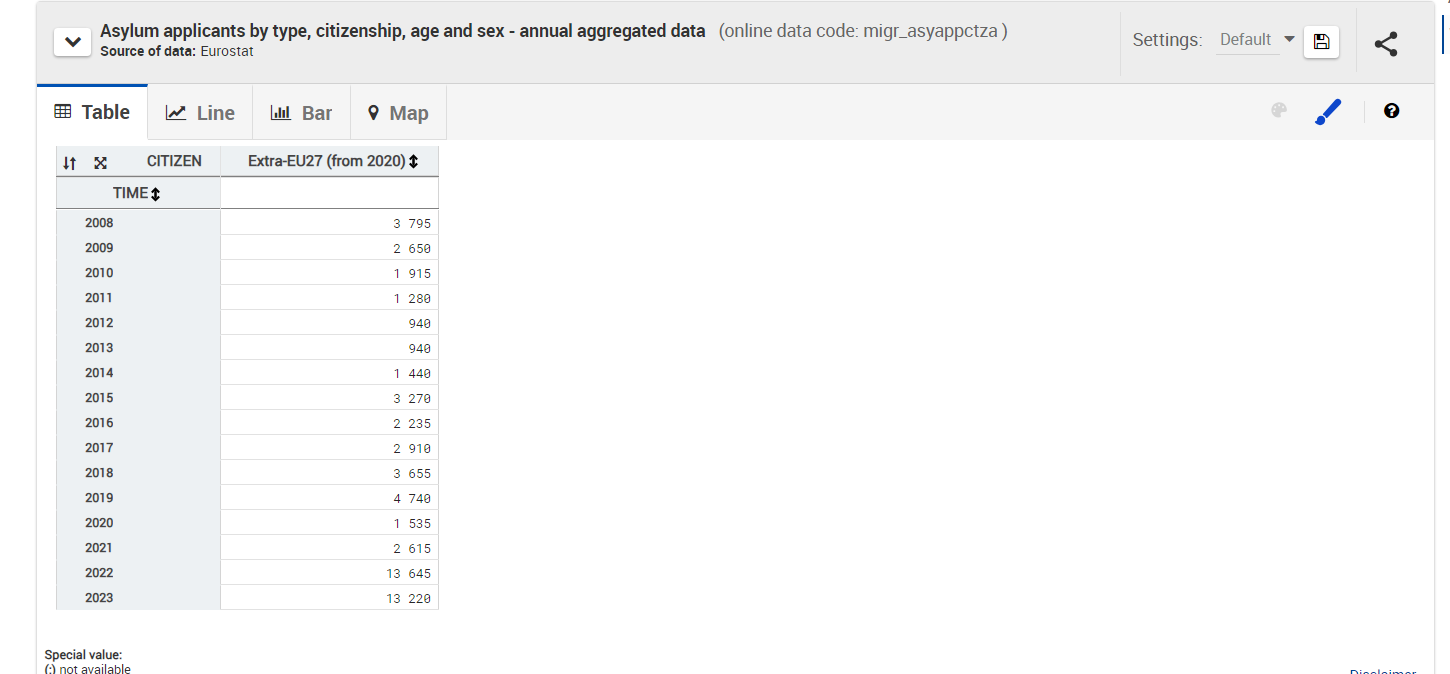This screenshot has width=1450, height=674.
Task: Select the Table view tab
Action: pyautogui.click(x=92, y=112)
